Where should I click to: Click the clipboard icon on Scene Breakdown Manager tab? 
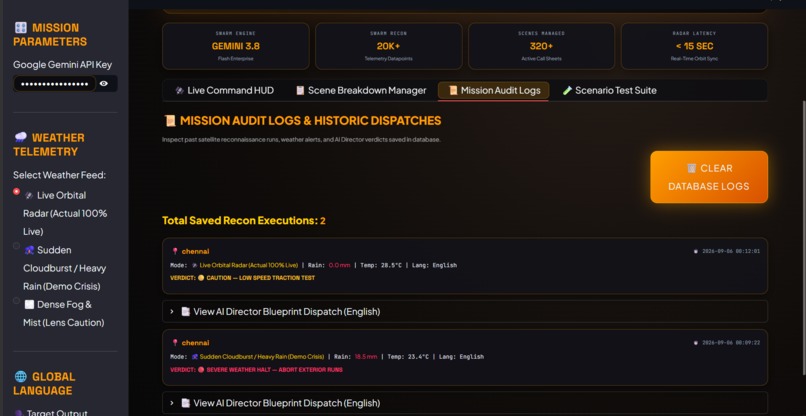coord(300,91)
